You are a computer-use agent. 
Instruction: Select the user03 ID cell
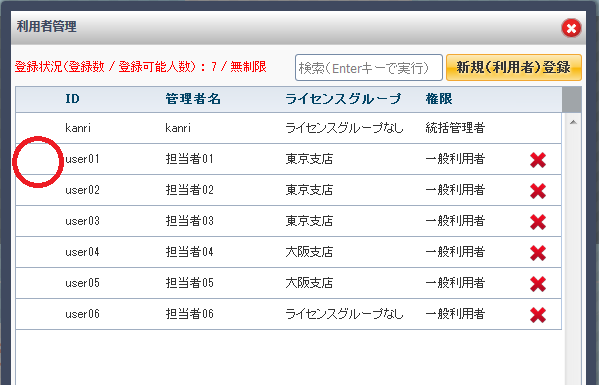tap(83, 221)
